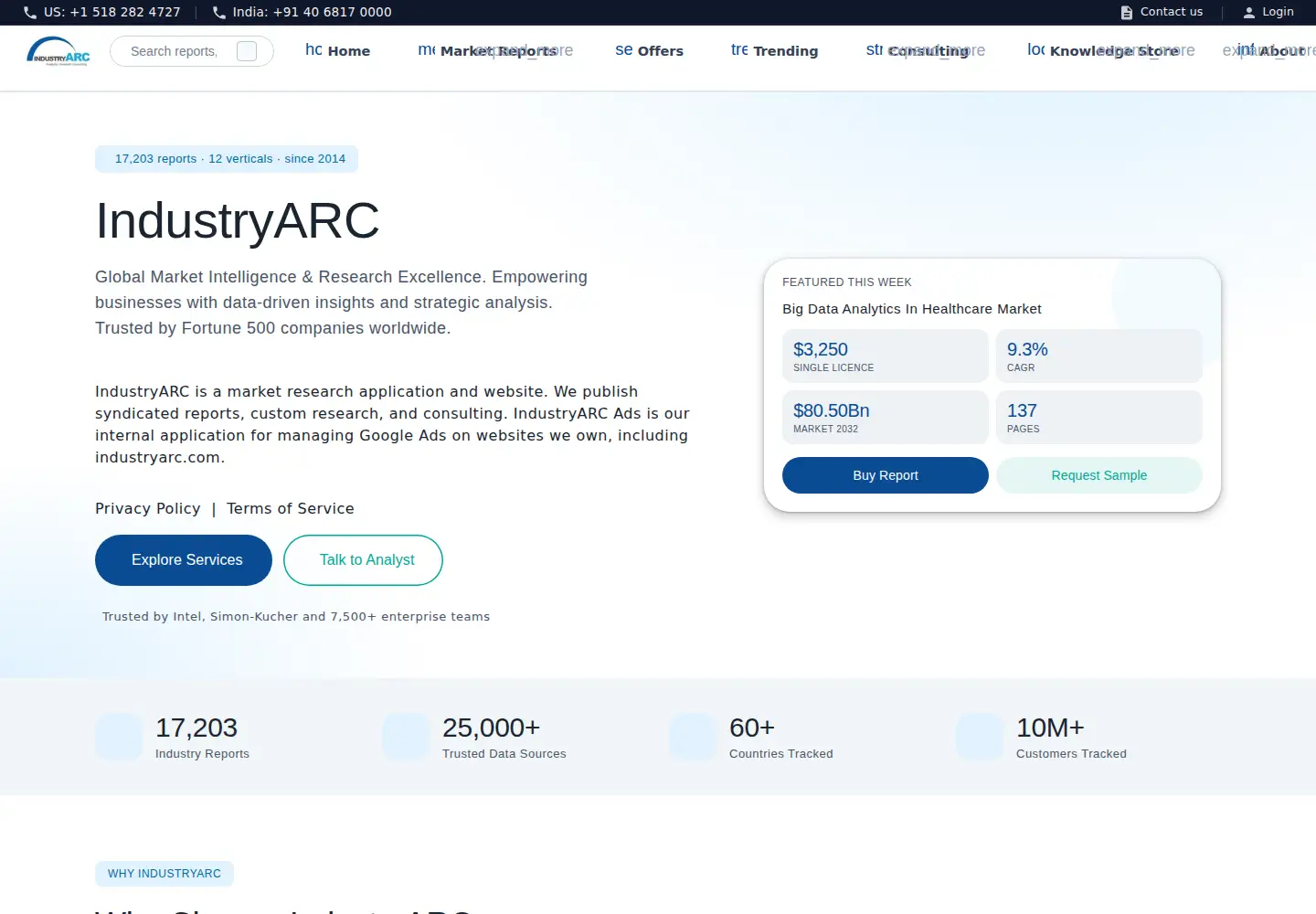The image size is (1316, 914).
Task: Click the Buy Report button
Action: coord(886,475)
